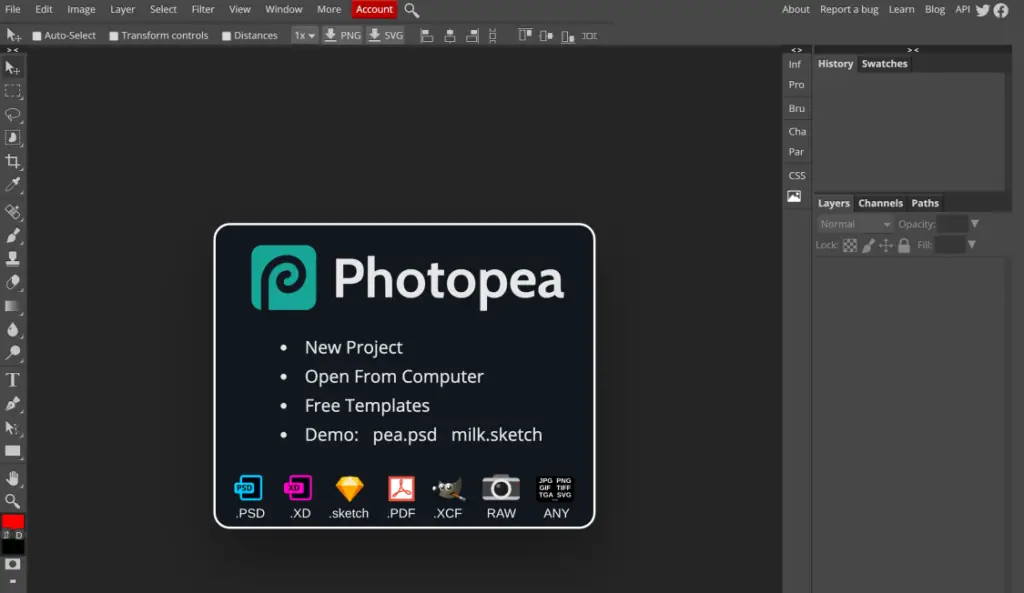The height and width of the screenshot is (593, 1024).
Task: Open Photopea Twitter page icon
Action: (982, 10)
